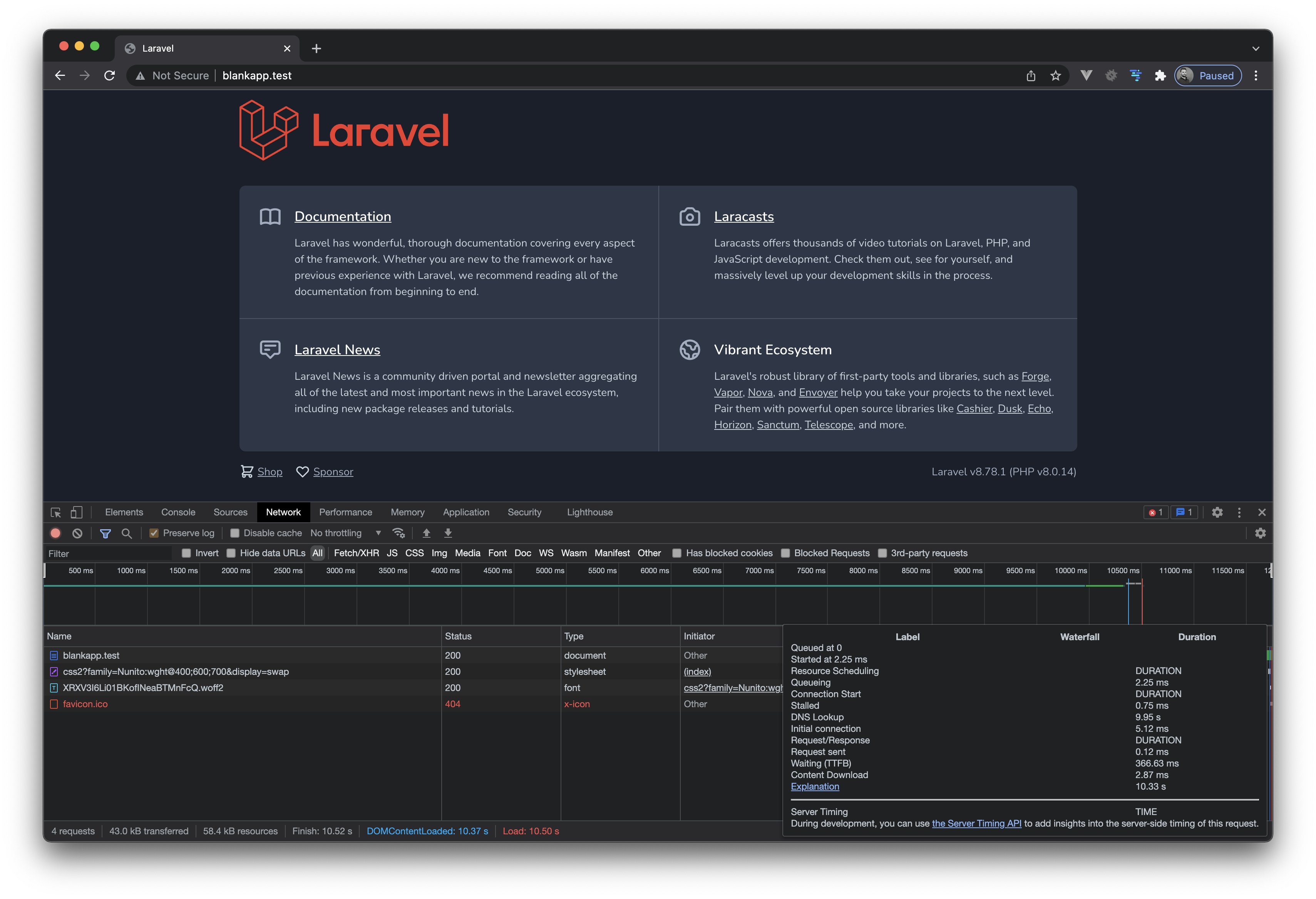Click the browser back arrow
Image resolution: width=1316 pixels, height=899 pixels.
coord(60,75)
